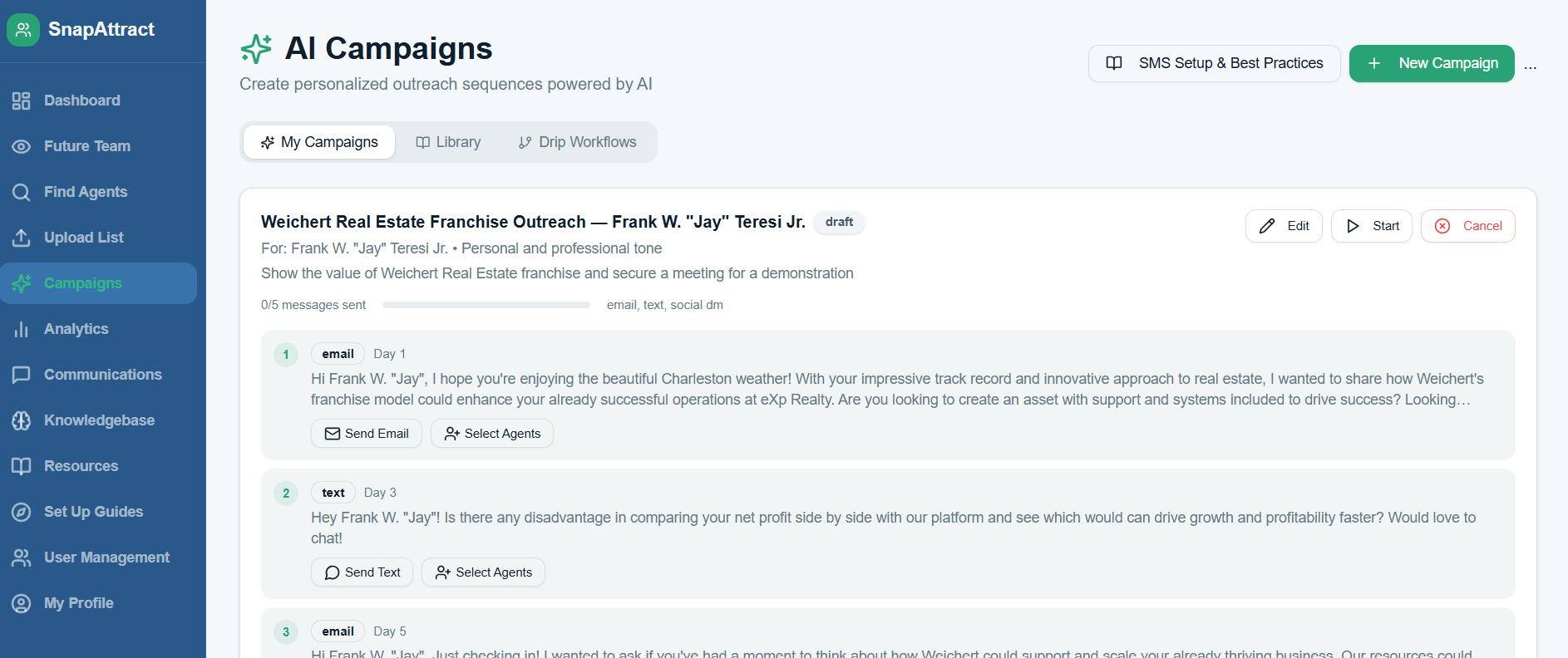Image resolution: width=1568 pixels, height=658 pixels.
Task: Click the Set Up Guides compass icon
Action: coord(22,512)
